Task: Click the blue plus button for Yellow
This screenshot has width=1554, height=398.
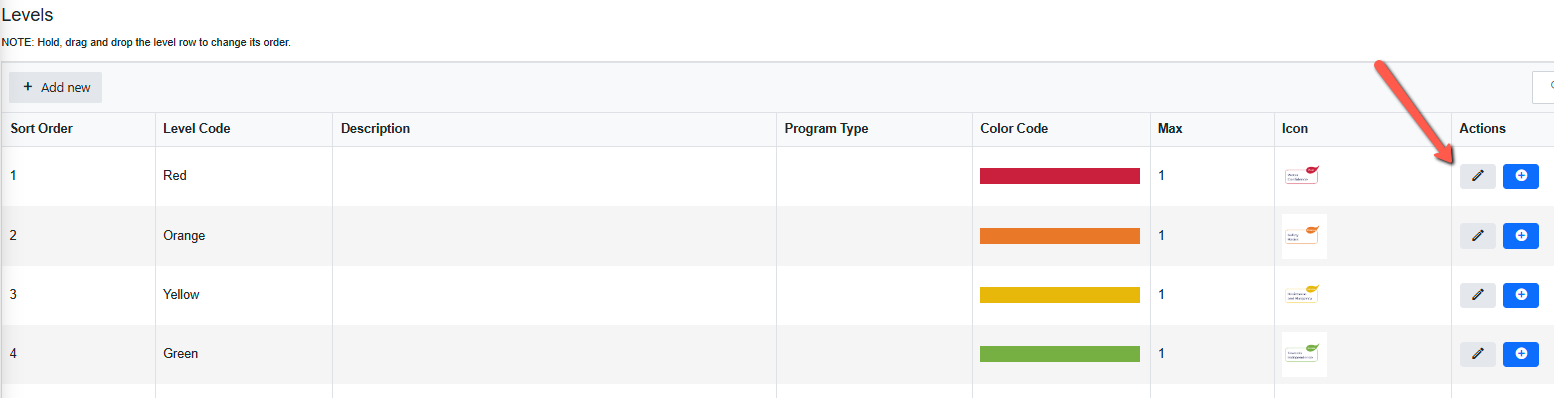Action: (x=1521, y=295)
